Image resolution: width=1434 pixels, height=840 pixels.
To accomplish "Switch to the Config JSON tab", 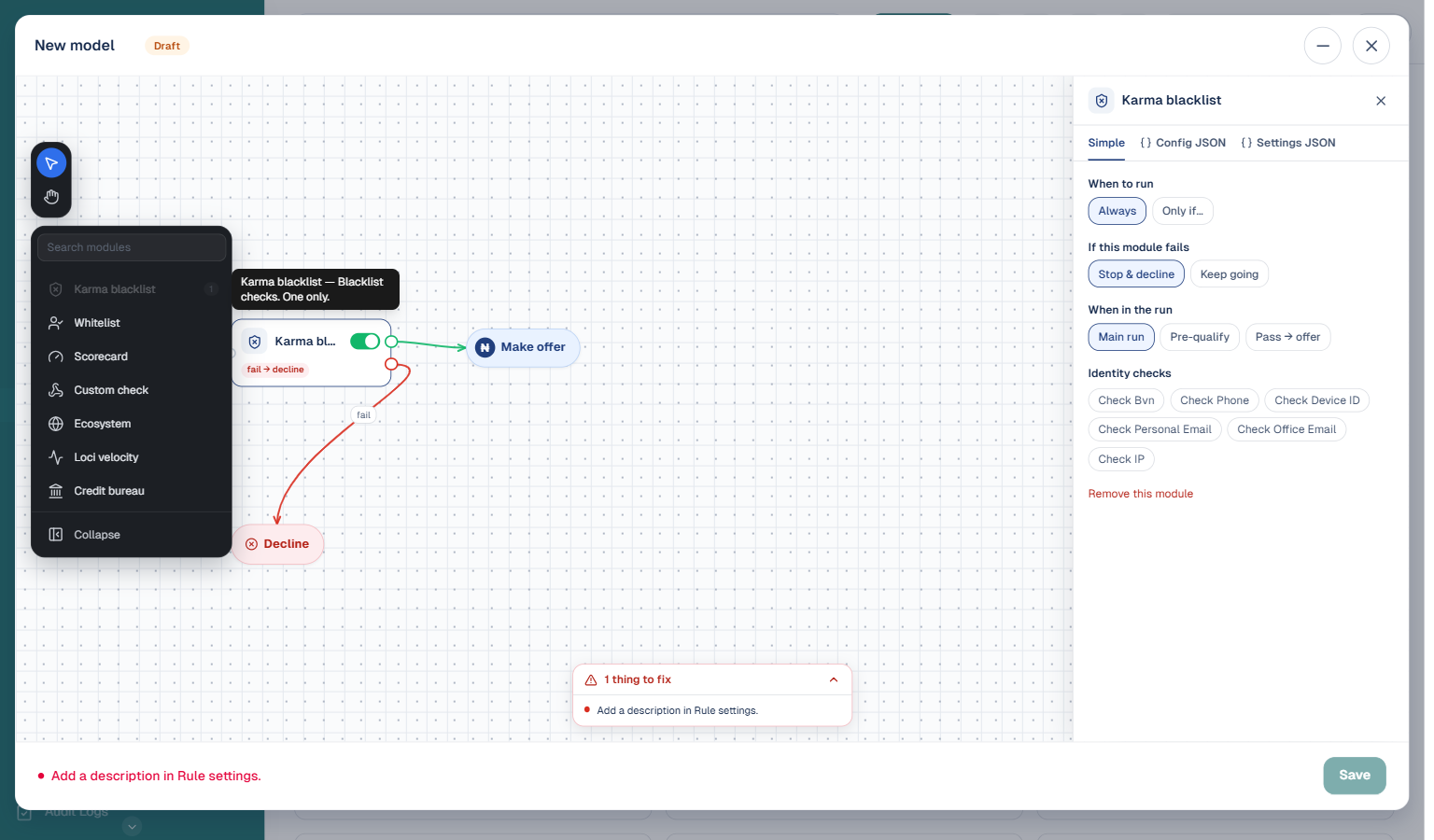I will (1183, 143).
